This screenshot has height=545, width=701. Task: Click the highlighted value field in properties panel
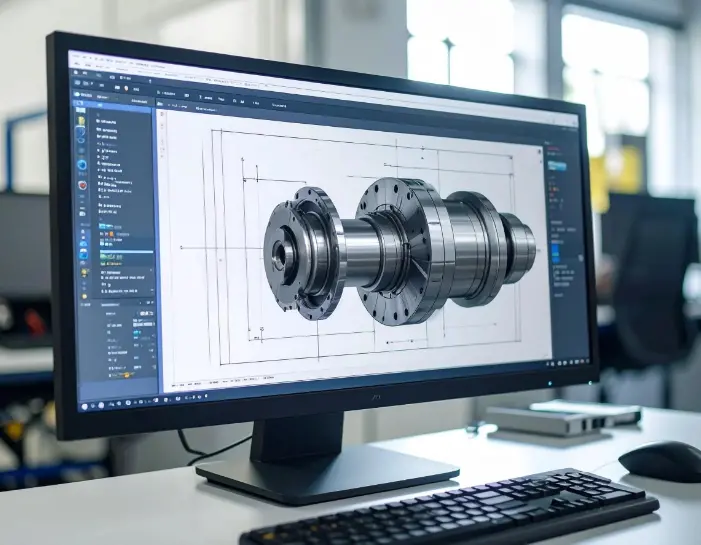point(144,323)
